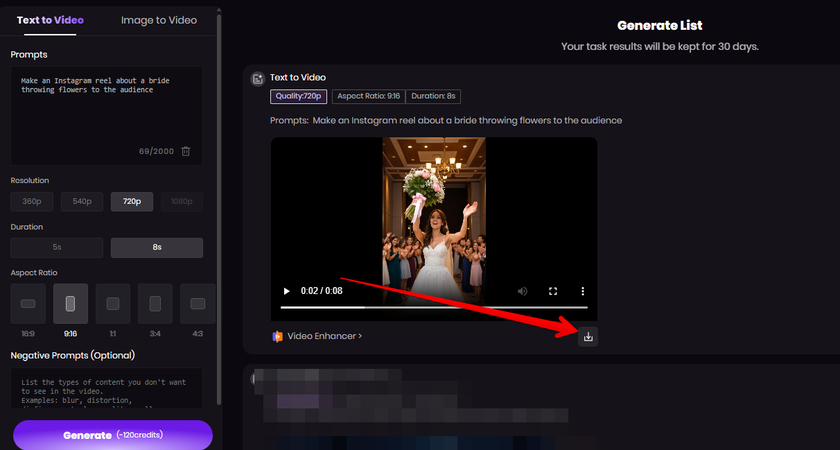Click the Duration: 8s tag
This screenshot has height=450, width=840.
pyautogui.click(x=433, y=96)
